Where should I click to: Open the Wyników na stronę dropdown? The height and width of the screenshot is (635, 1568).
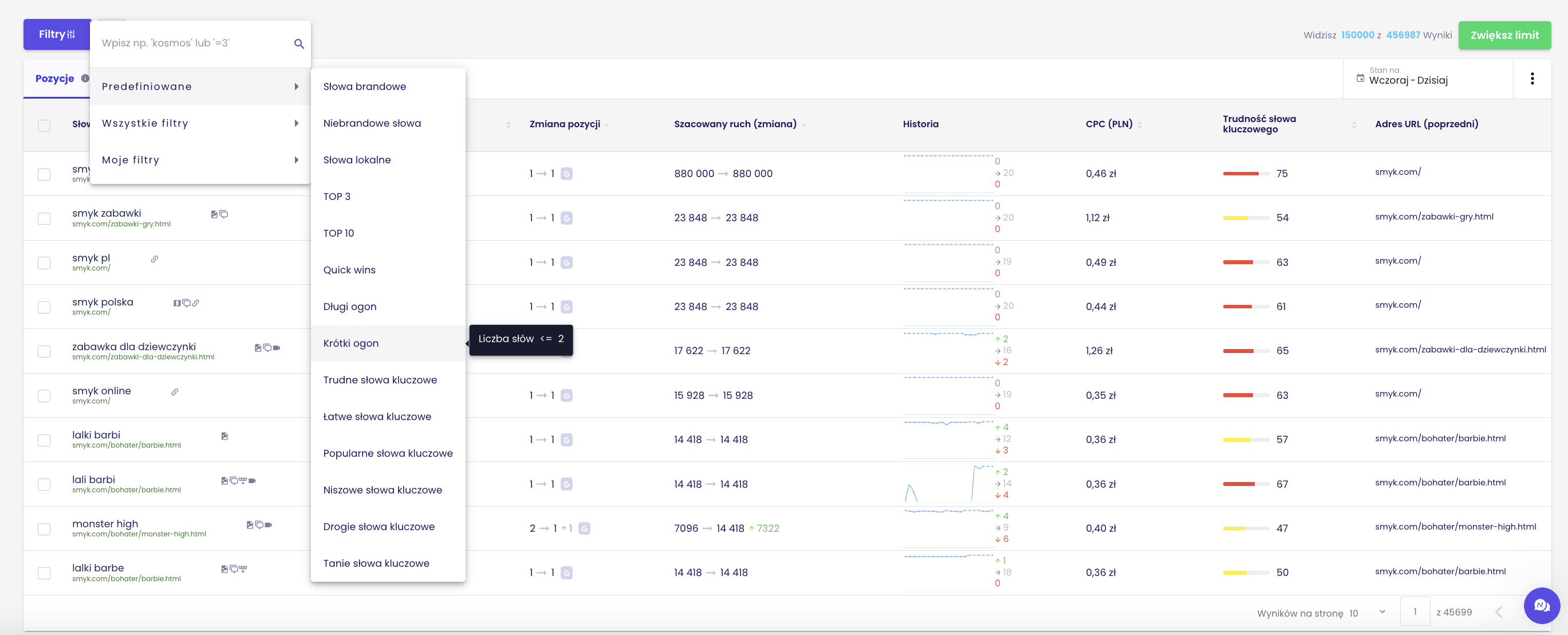pos(1368,613)
